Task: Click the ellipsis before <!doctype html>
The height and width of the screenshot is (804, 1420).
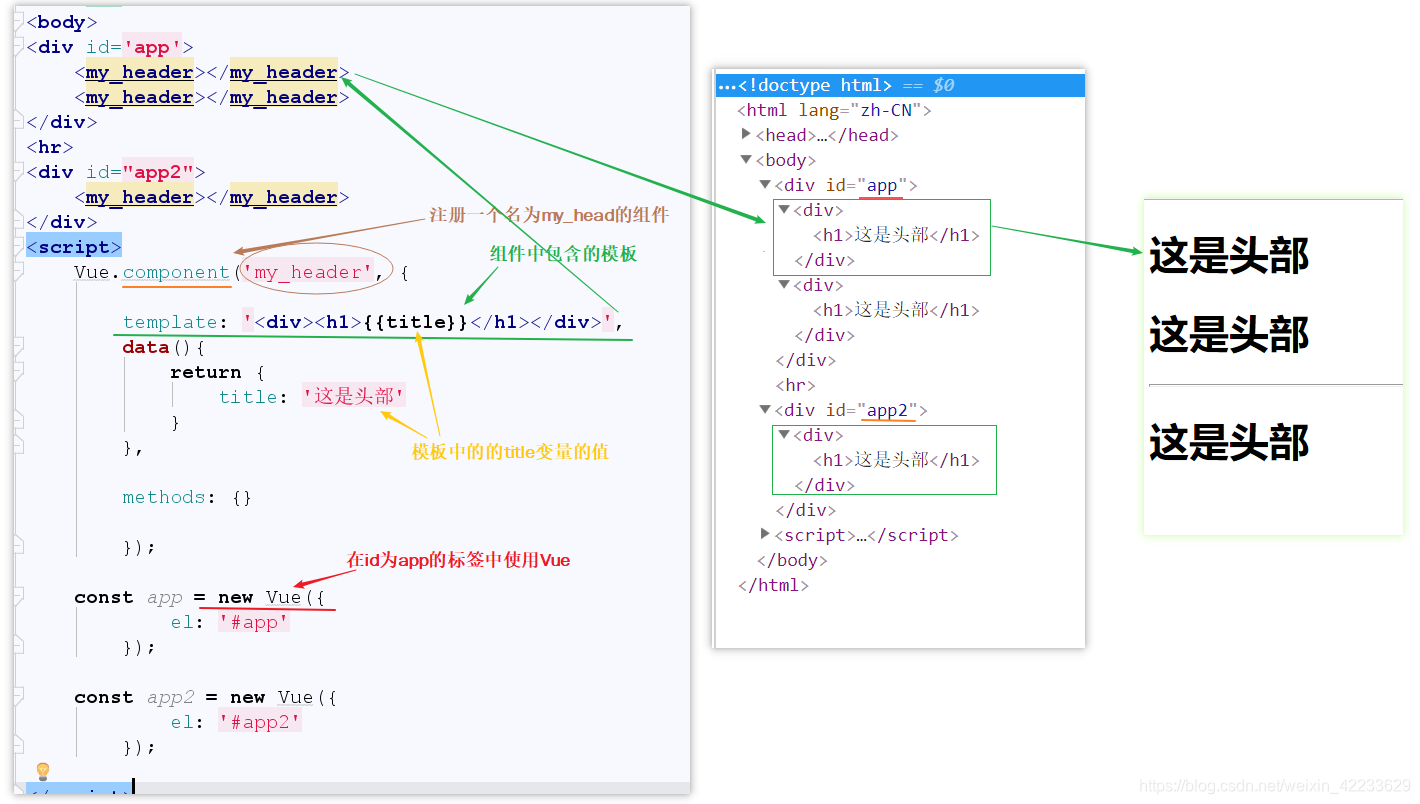Action: (727, 86)
